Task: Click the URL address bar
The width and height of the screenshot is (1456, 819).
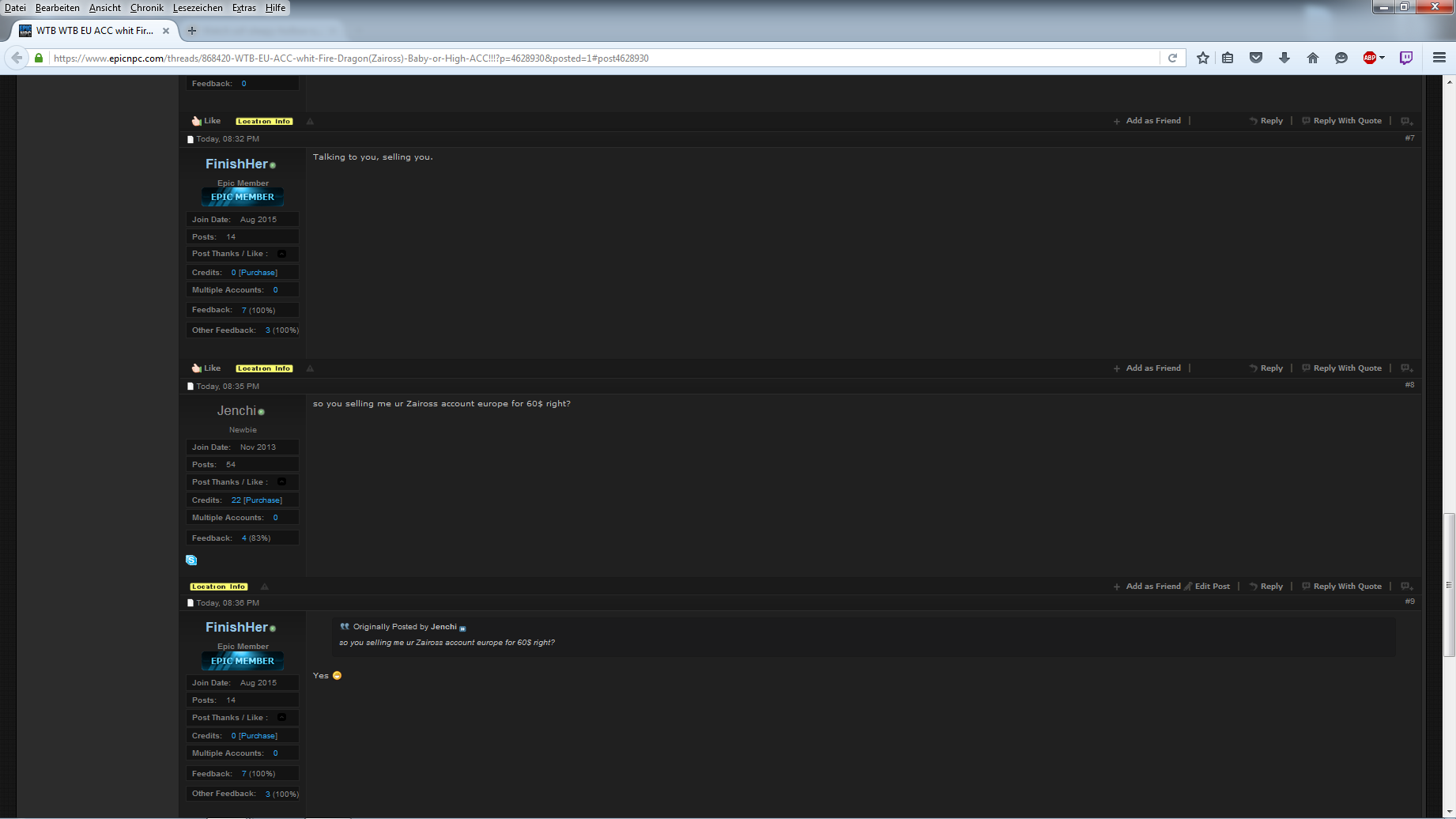Action: 605,58
